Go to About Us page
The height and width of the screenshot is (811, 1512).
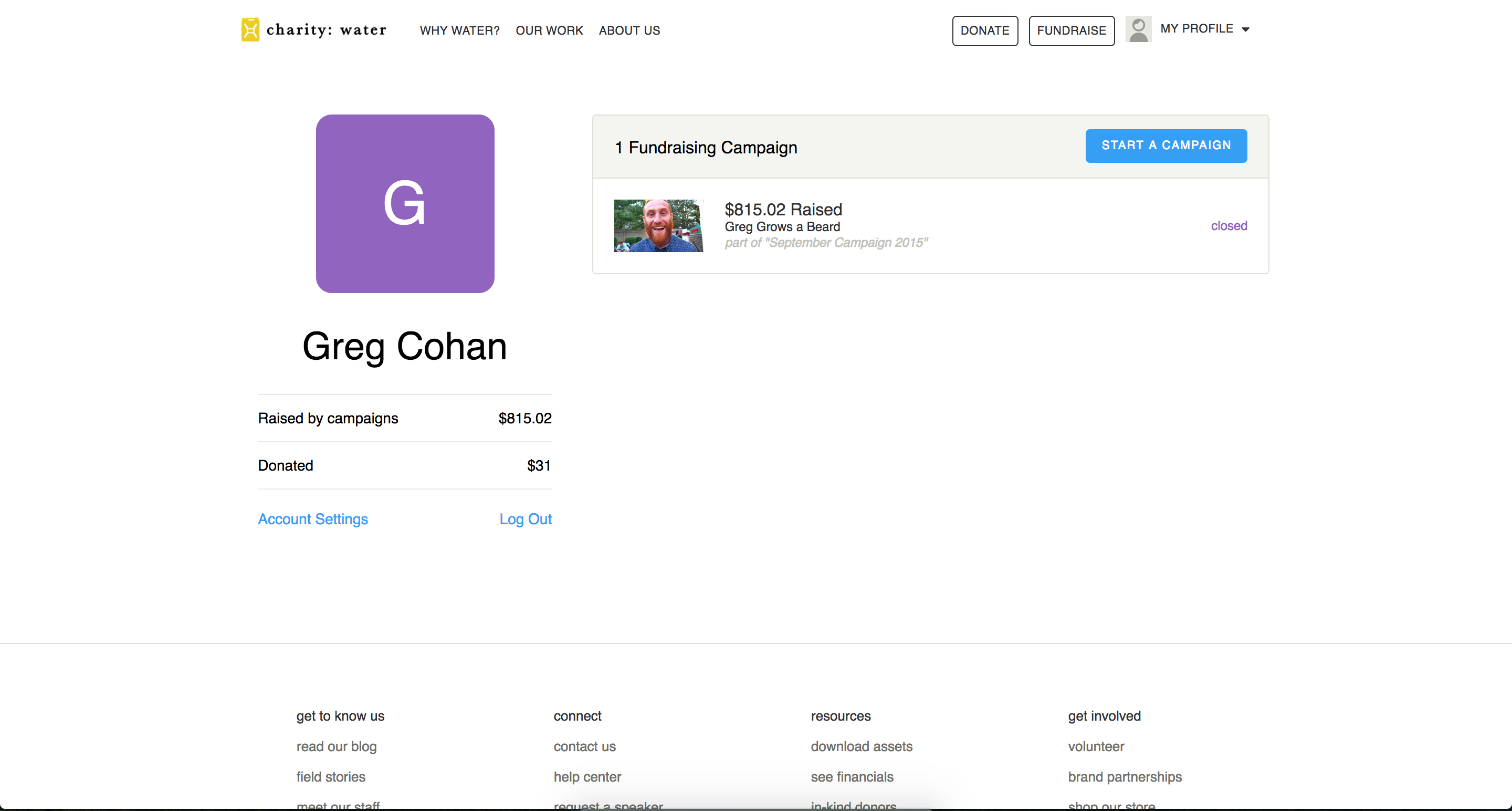pyautogui.click(x=629, y=30)
